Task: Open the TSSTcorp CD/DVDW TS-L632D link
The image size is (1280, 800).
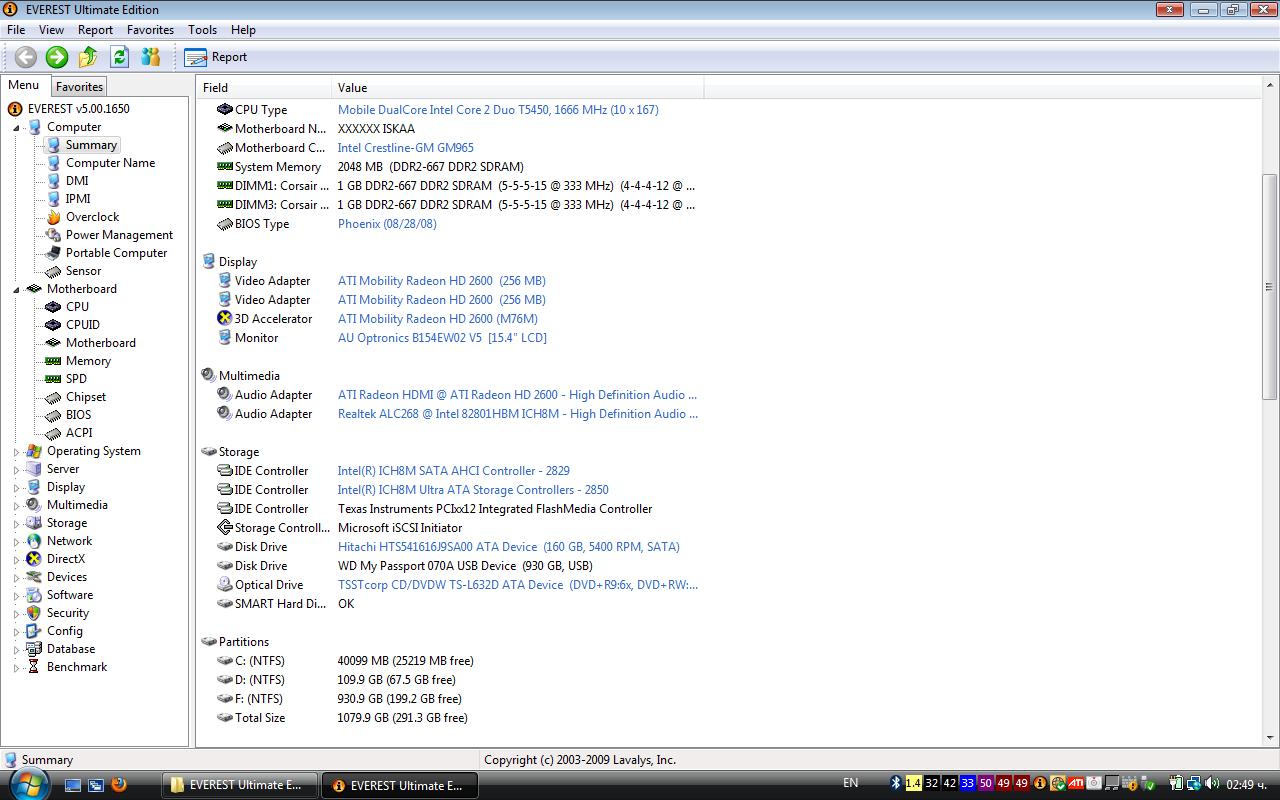Action: [x=518, y=585]
